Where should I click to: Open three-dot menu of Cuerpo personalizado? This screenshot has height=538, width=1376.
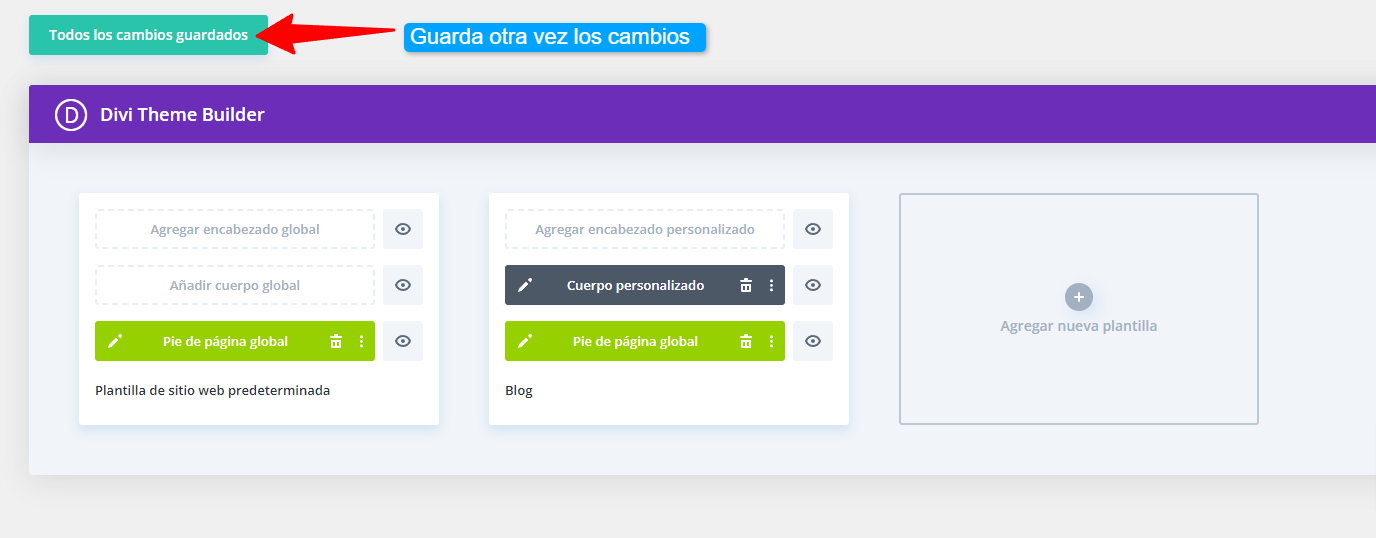click(771, 285)
